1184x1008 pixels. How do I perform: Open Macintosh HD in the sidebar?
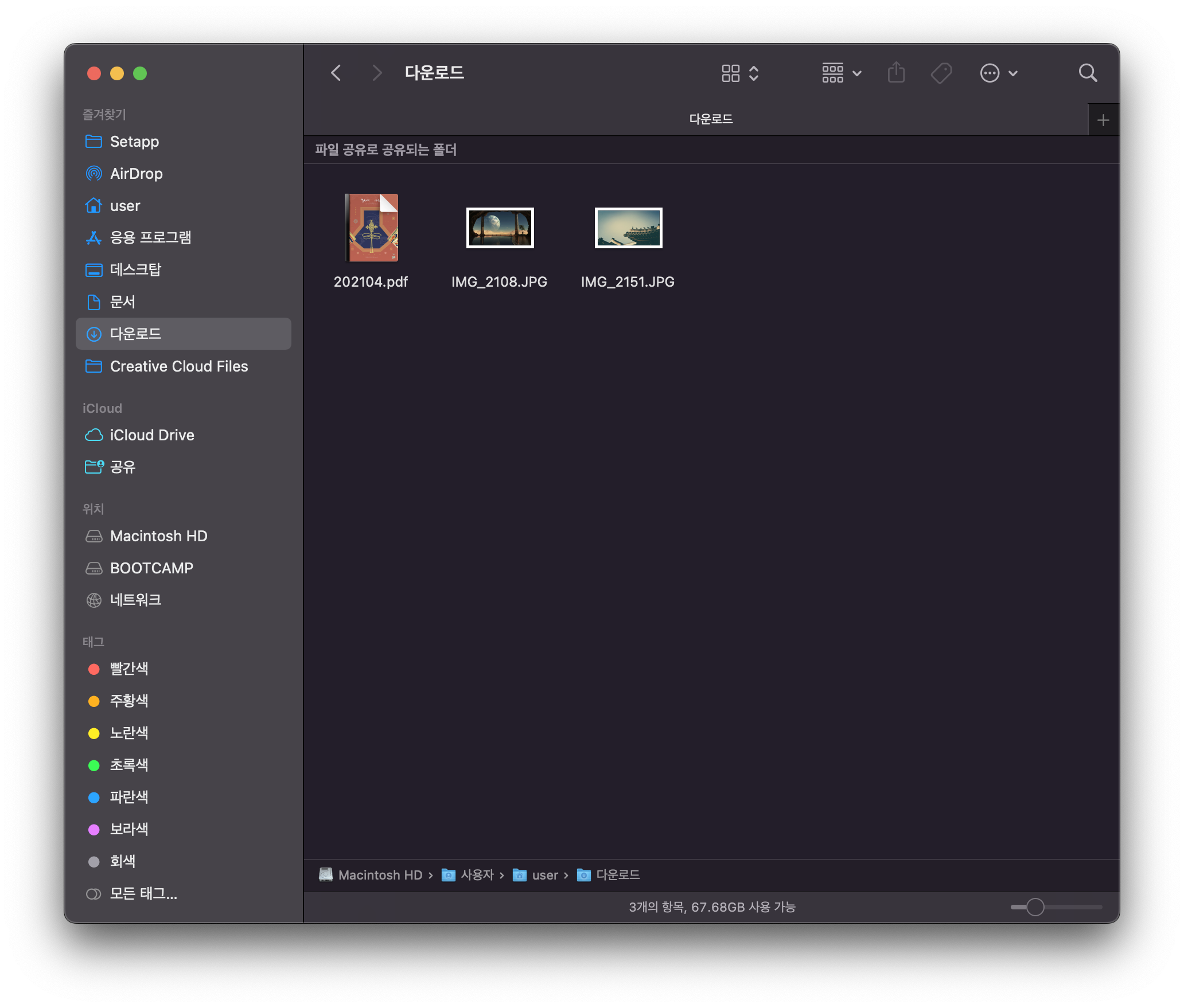pos(158,536)
